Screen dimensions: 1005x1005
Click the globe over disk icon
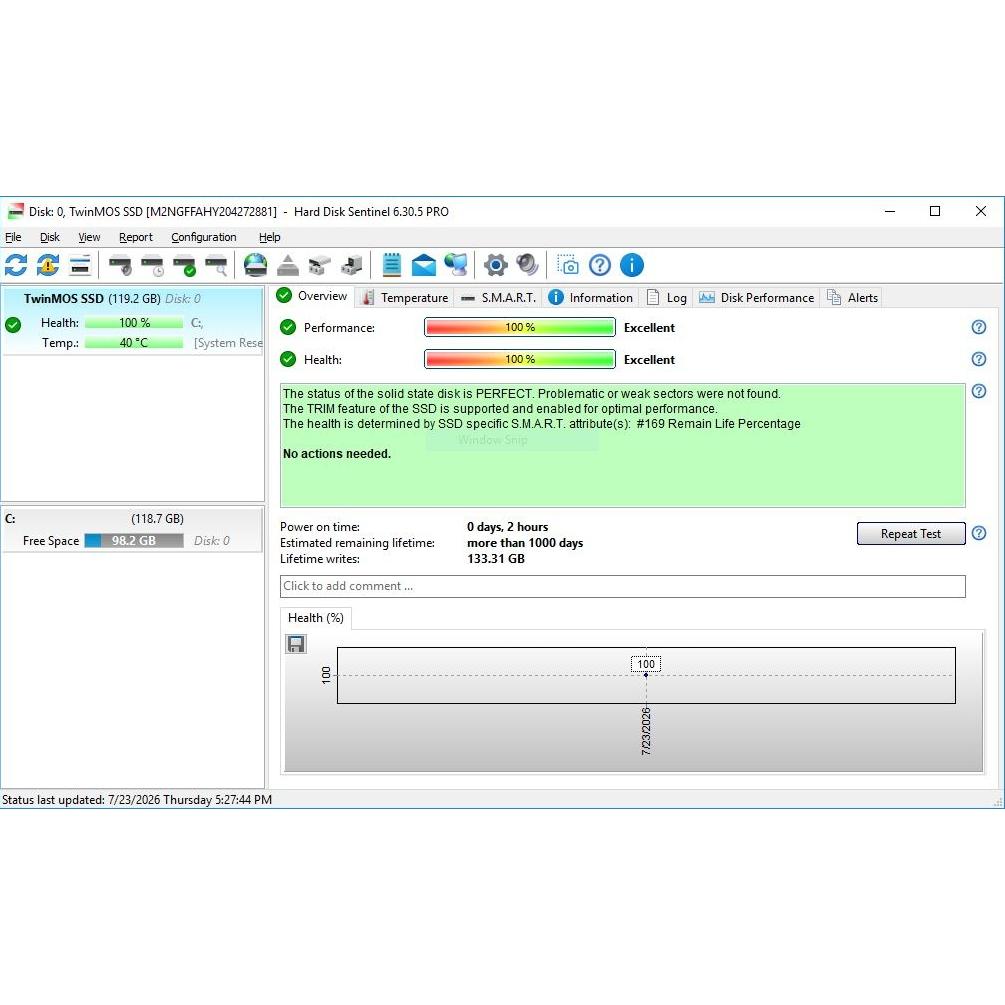[x=256, y=265]
